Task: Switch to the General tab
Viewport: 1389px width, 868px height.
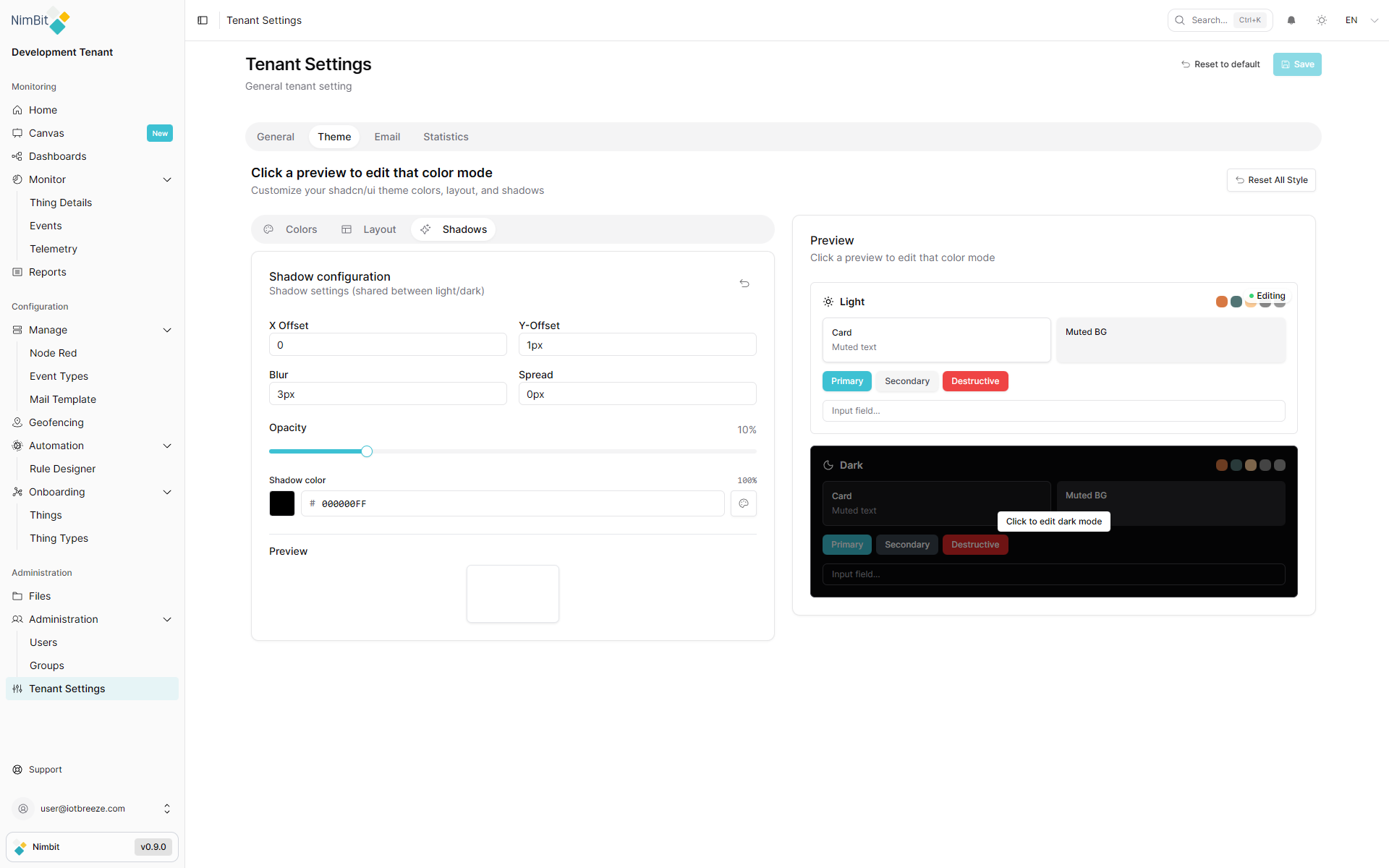Action: coord(275,137)
